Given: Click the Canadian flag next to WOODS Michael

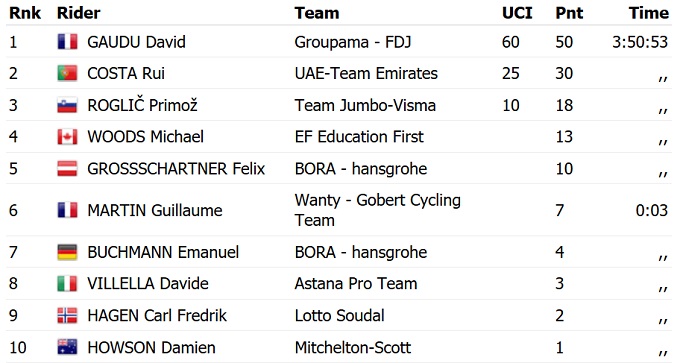Looking at the screenshot, I should (x=67, y=137).
